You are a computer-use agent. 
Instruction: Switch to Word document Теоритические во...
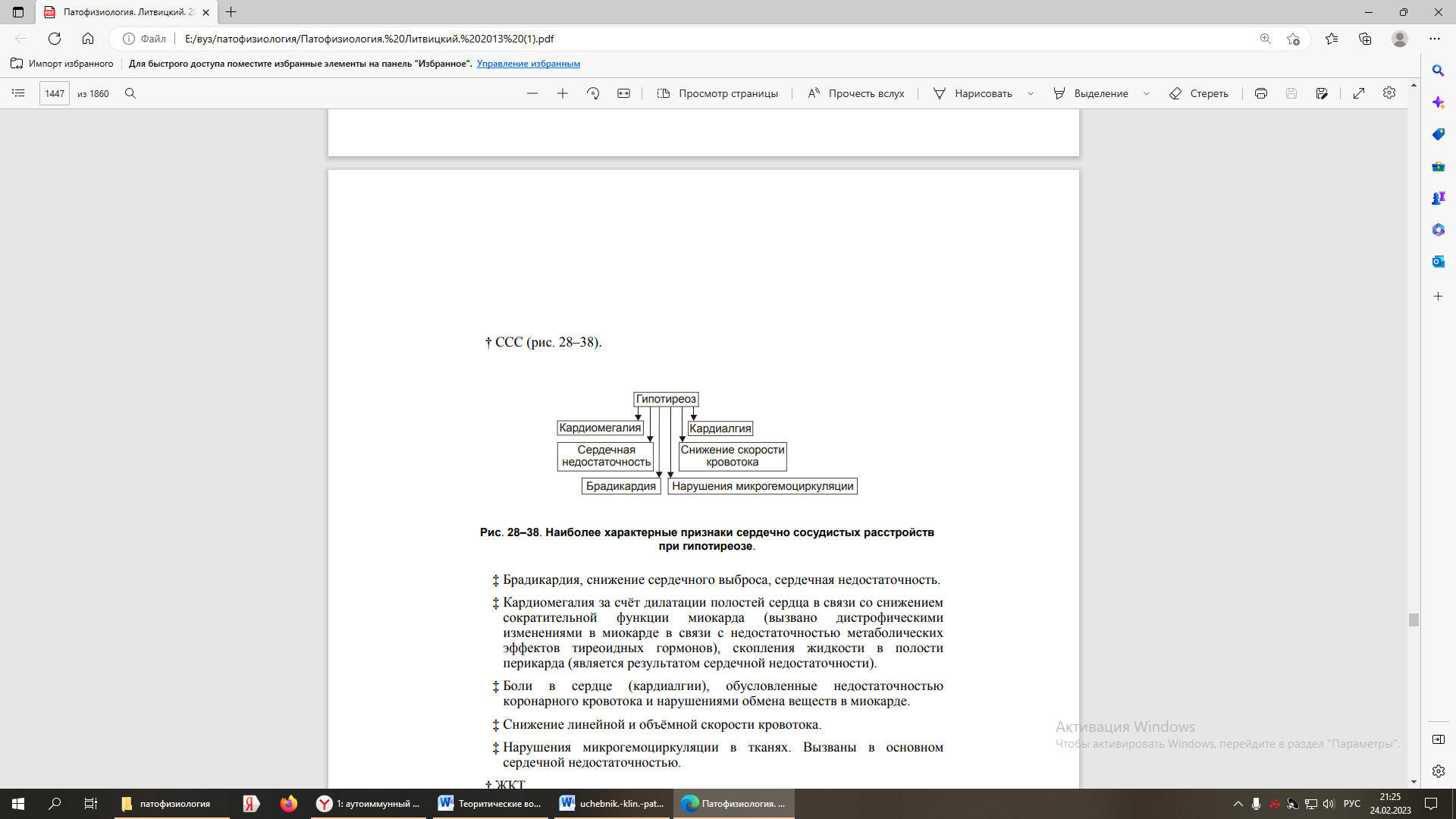[x=491, y=804]
